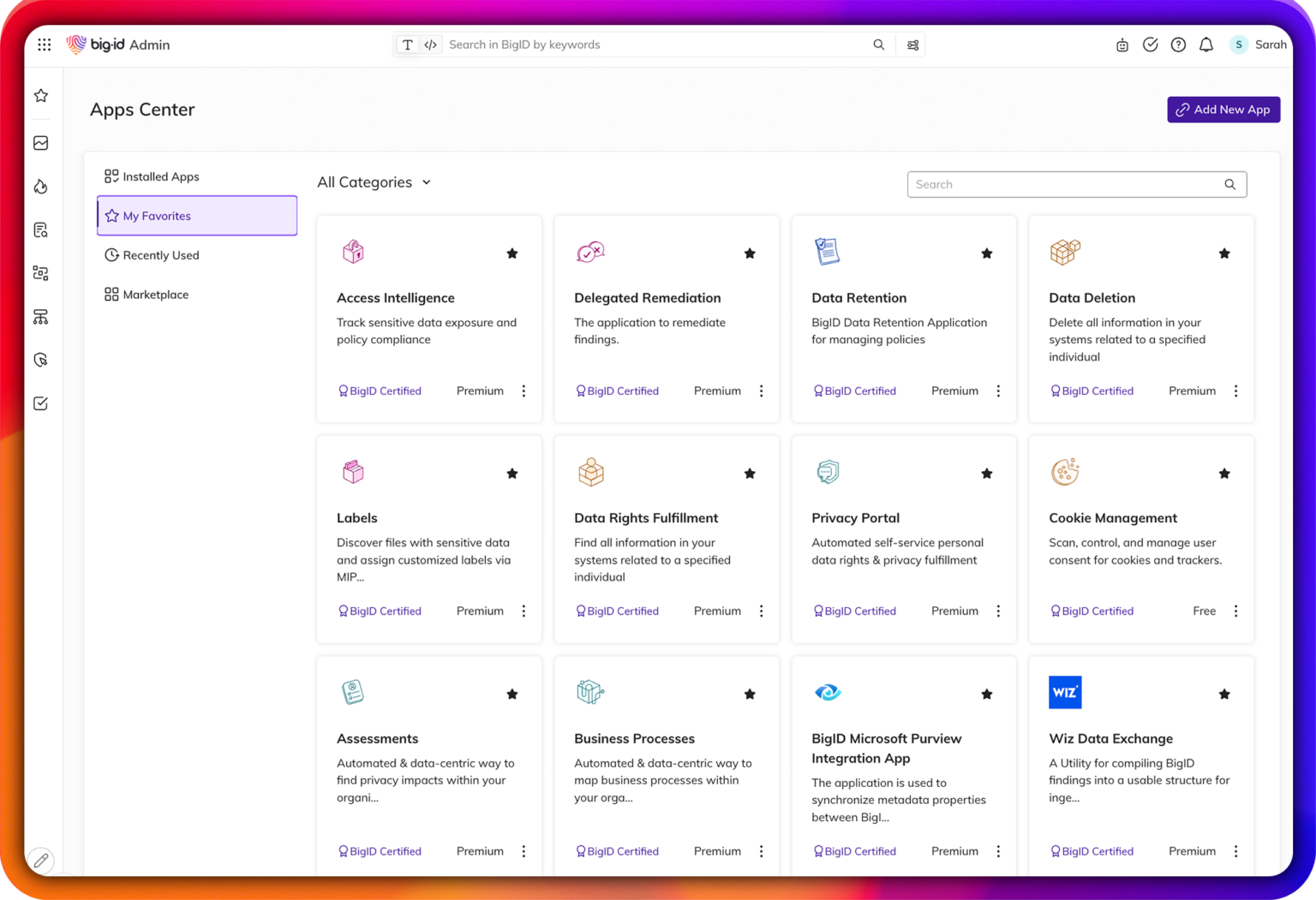Image resolution: width=1316 pixels, height=900 pixels.
Task: Open the help question mark icon
Action: (x=1177, y=45)
